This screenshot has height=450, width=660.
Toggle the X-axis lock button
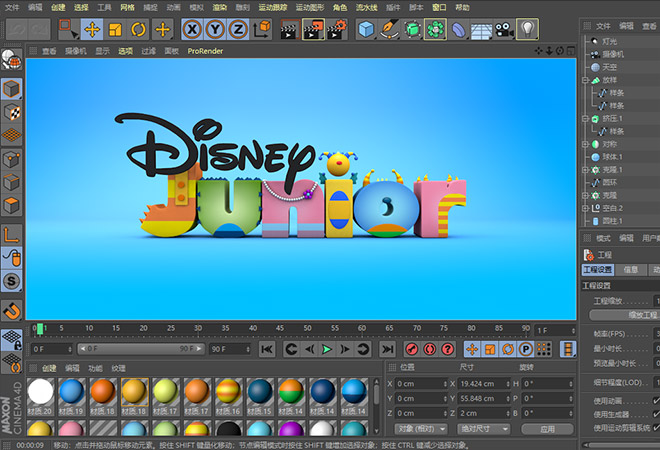[192, 29]
